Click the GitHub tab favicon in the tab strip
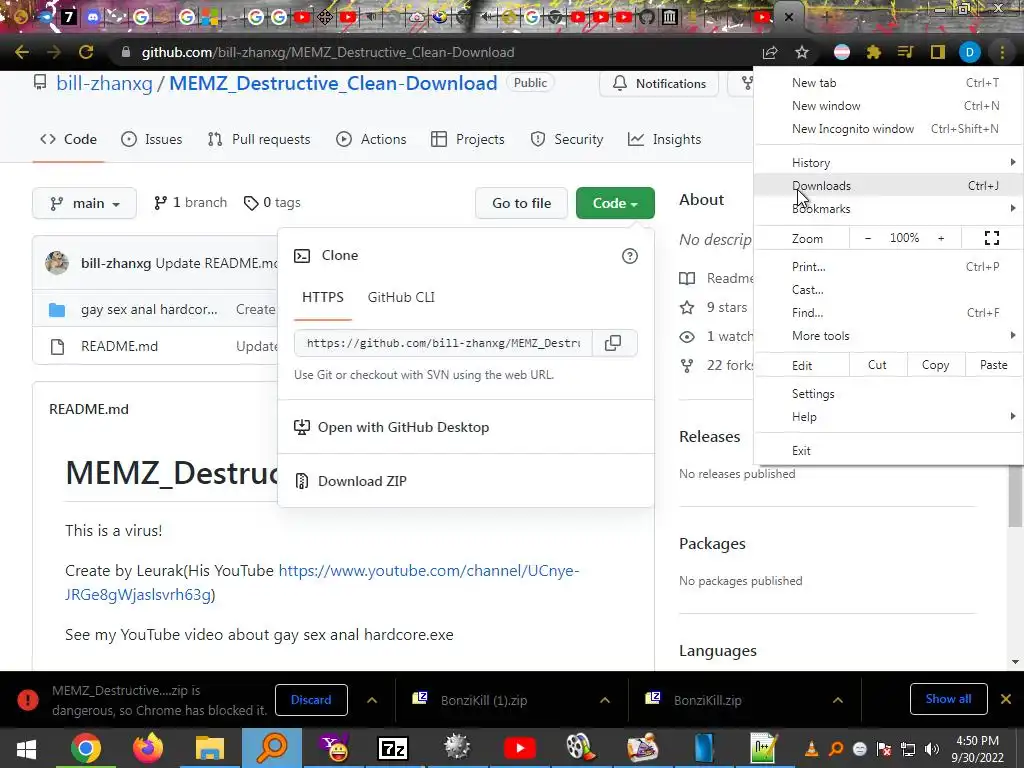 click(647, 16)
